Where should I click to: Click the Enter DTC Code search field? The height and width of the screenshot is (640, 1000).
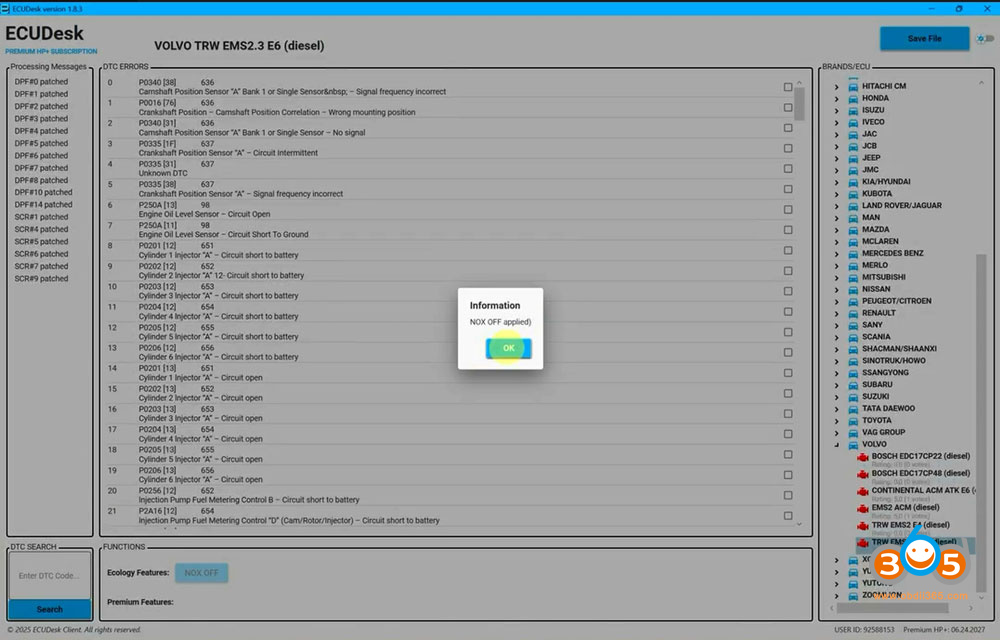coord(49,575)
